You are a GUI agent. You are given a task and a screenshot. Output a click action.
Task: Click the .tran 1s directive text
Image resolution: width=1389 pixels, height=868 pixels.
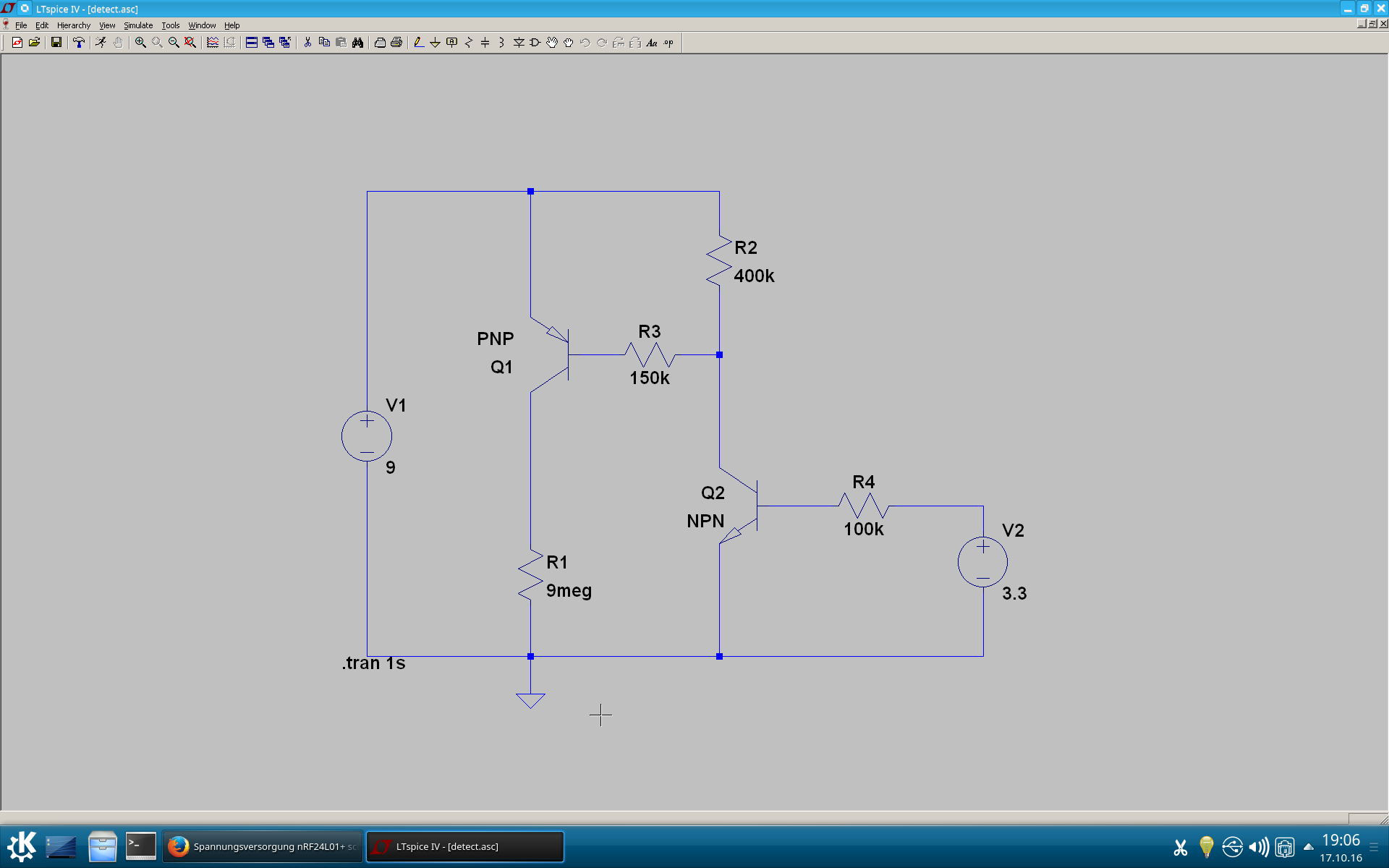pos(373,663)
